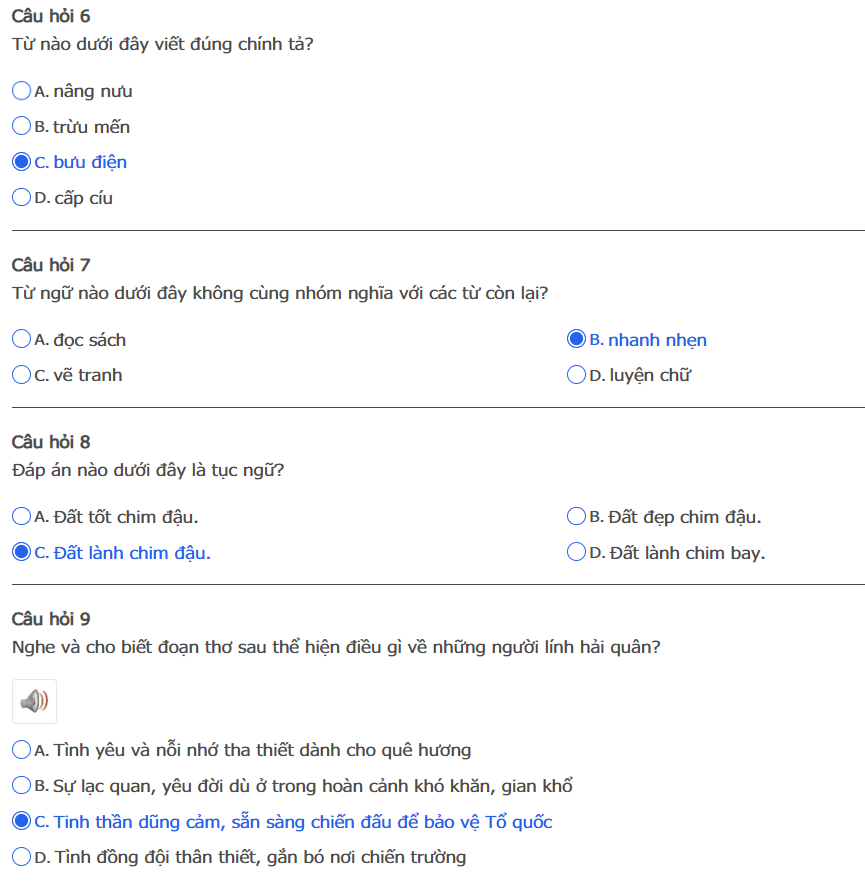Pick answer D. cấp cíu

(x=22, y=198)
